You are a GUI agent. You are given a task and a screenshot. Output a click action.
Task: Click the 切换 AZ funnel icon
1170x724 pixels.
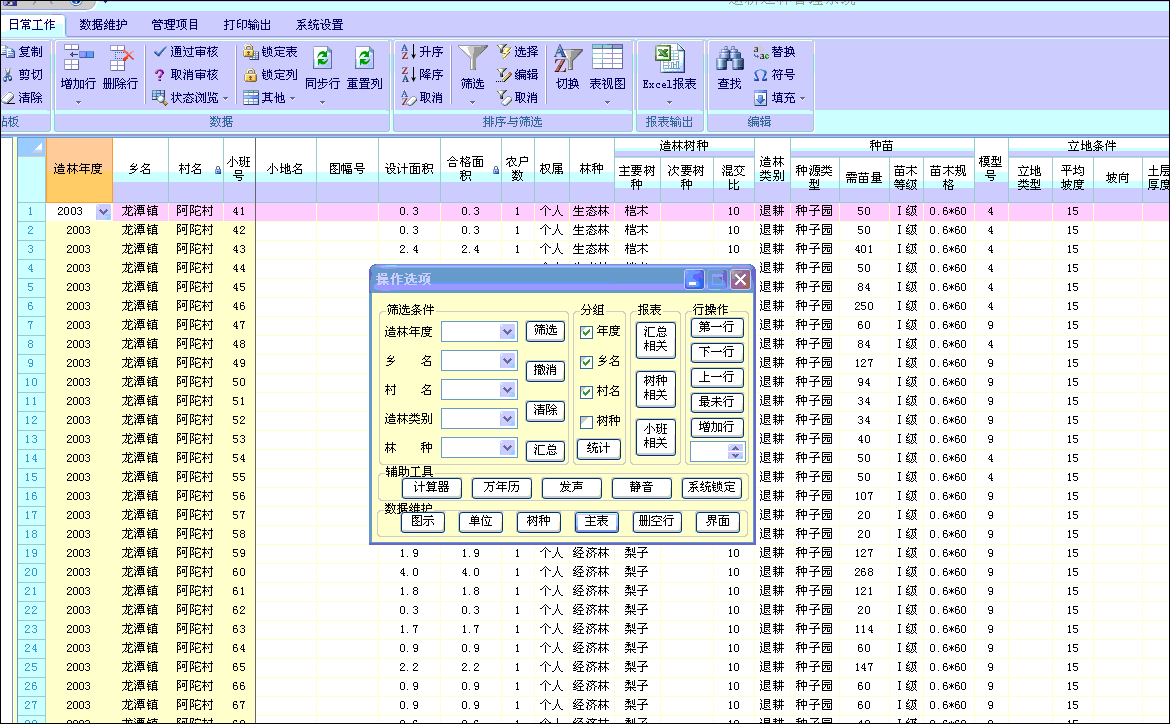tap(567, 57)
